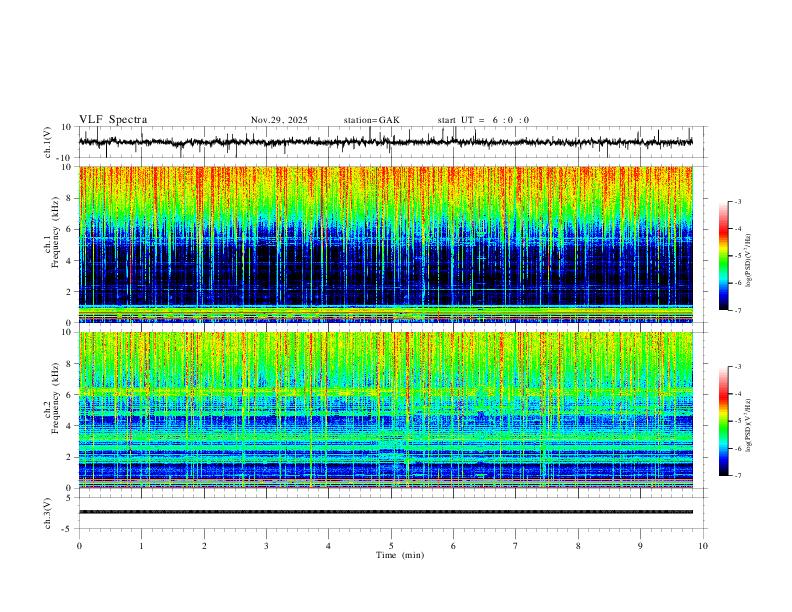Click the "-10" tick on ch.1(V) axis

tap(65, 158)
